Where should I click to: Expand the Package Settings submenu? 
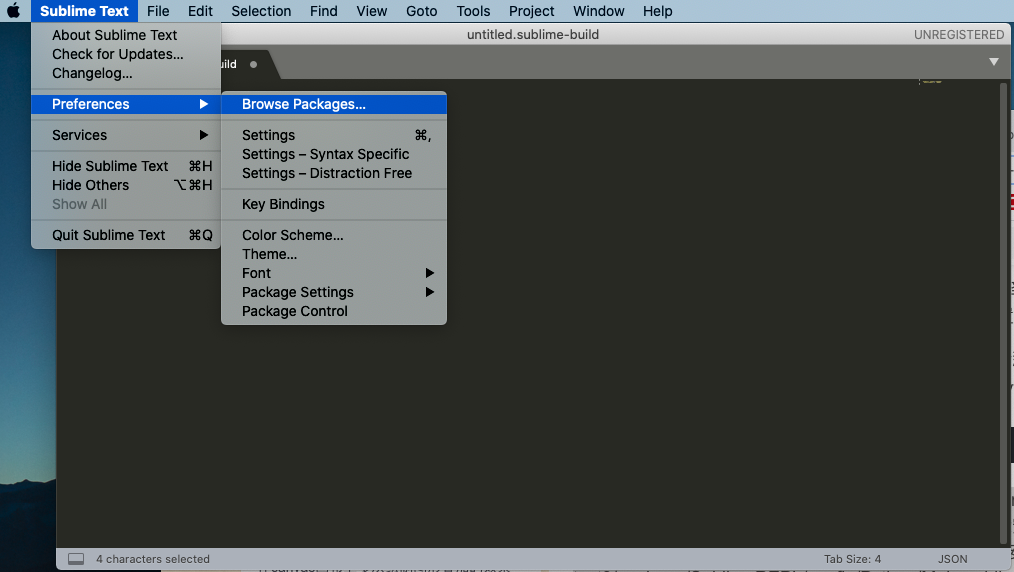(x=334, y=292)
